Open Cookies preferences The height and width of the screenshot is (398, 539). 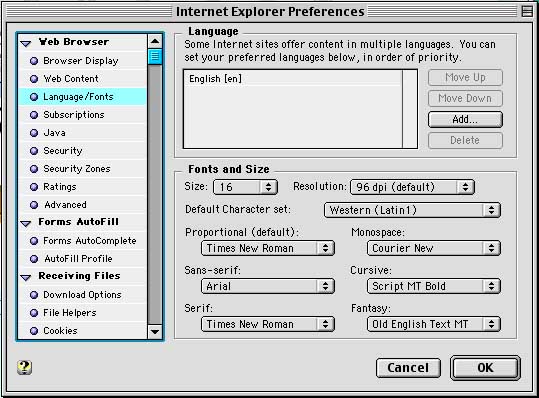[83, 331]
